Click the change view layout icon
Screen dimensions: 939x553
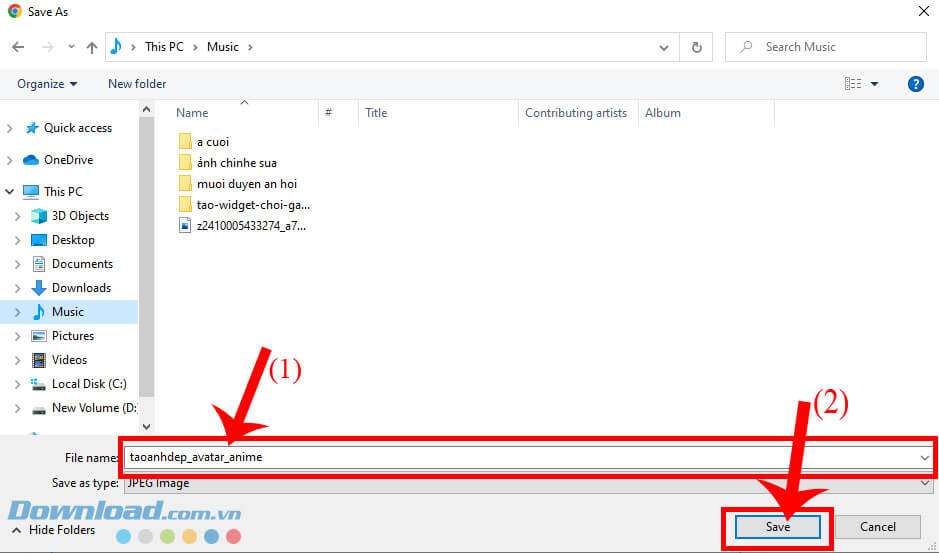pyautogui.click(x=853, y=84)
